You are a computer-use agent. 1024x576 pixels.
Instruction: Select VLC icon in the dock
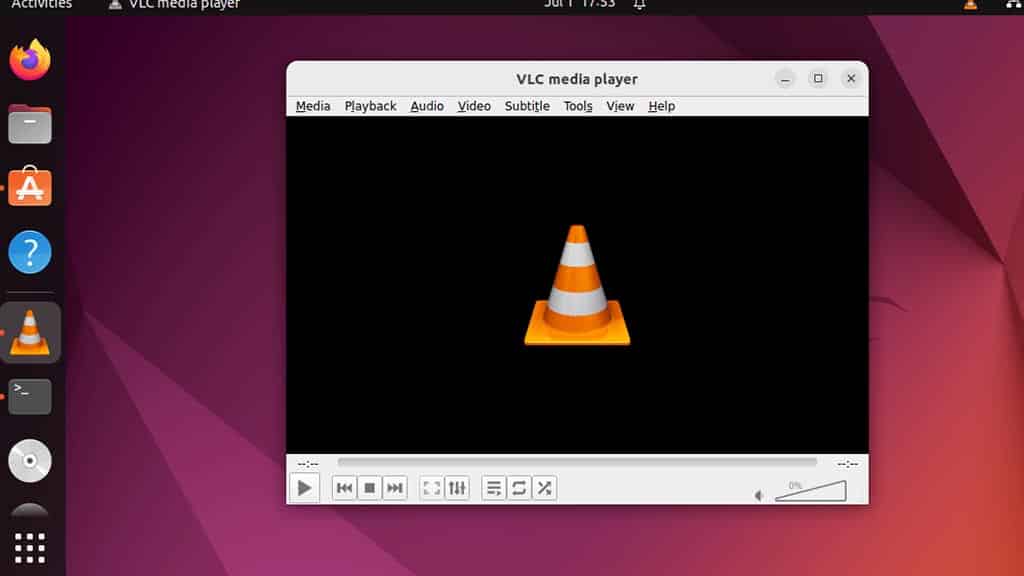pos(30,332)
